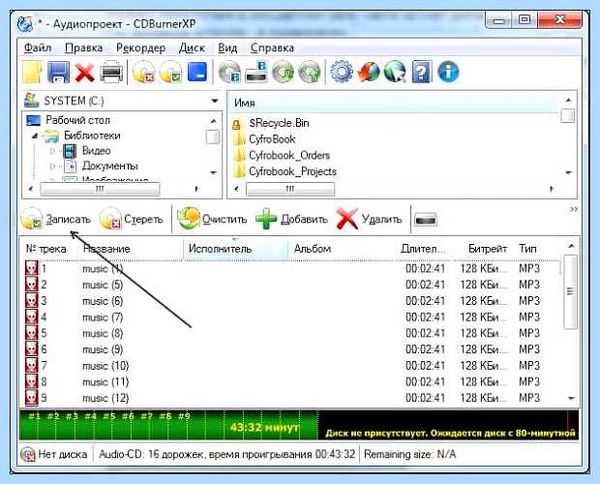Click the $Recycle.Bin folder icon
The height and width of the screenshot is (484, 600).
237,123
